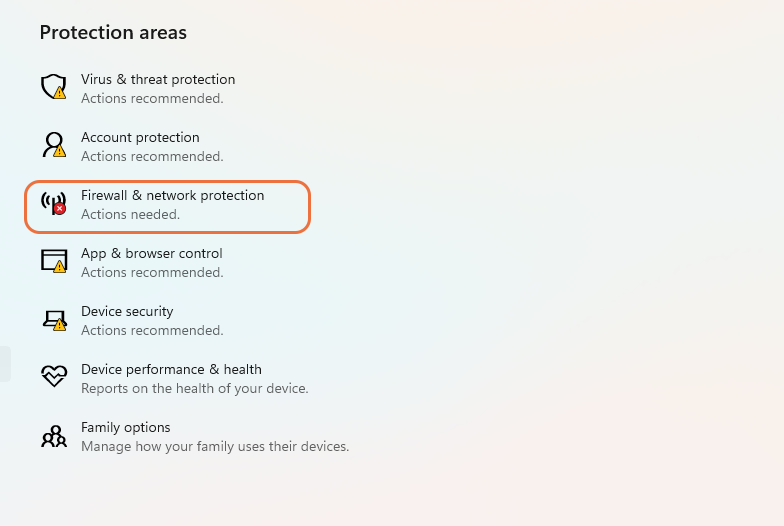The height and width of the screenshot is (526, 784).
Task: Click the App & browser control window icon
Action: coord(53,261)
